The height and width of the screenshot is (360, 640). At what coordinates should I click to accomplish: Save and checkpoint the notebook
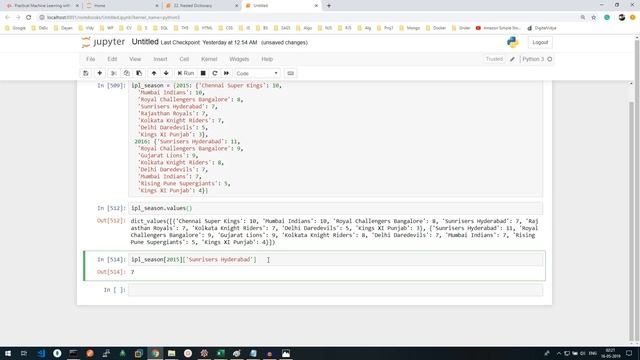coord(86,73)
